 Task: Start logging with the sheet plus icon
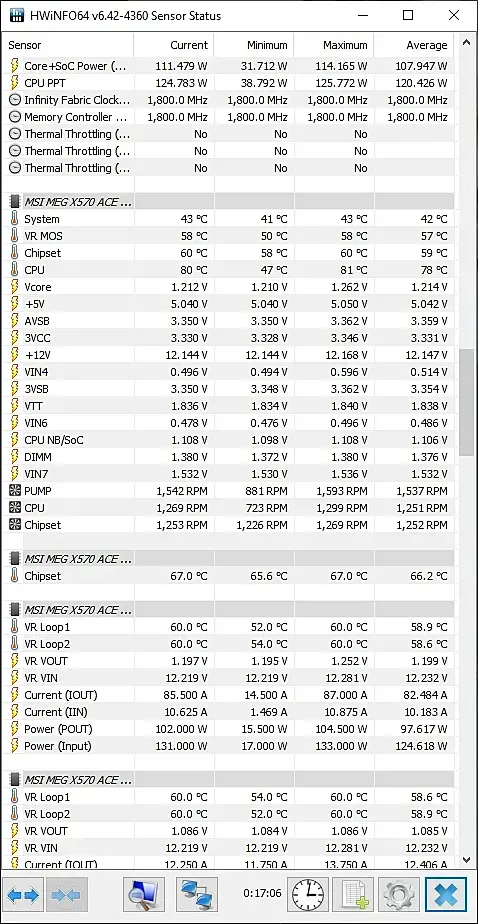point(353,895)
